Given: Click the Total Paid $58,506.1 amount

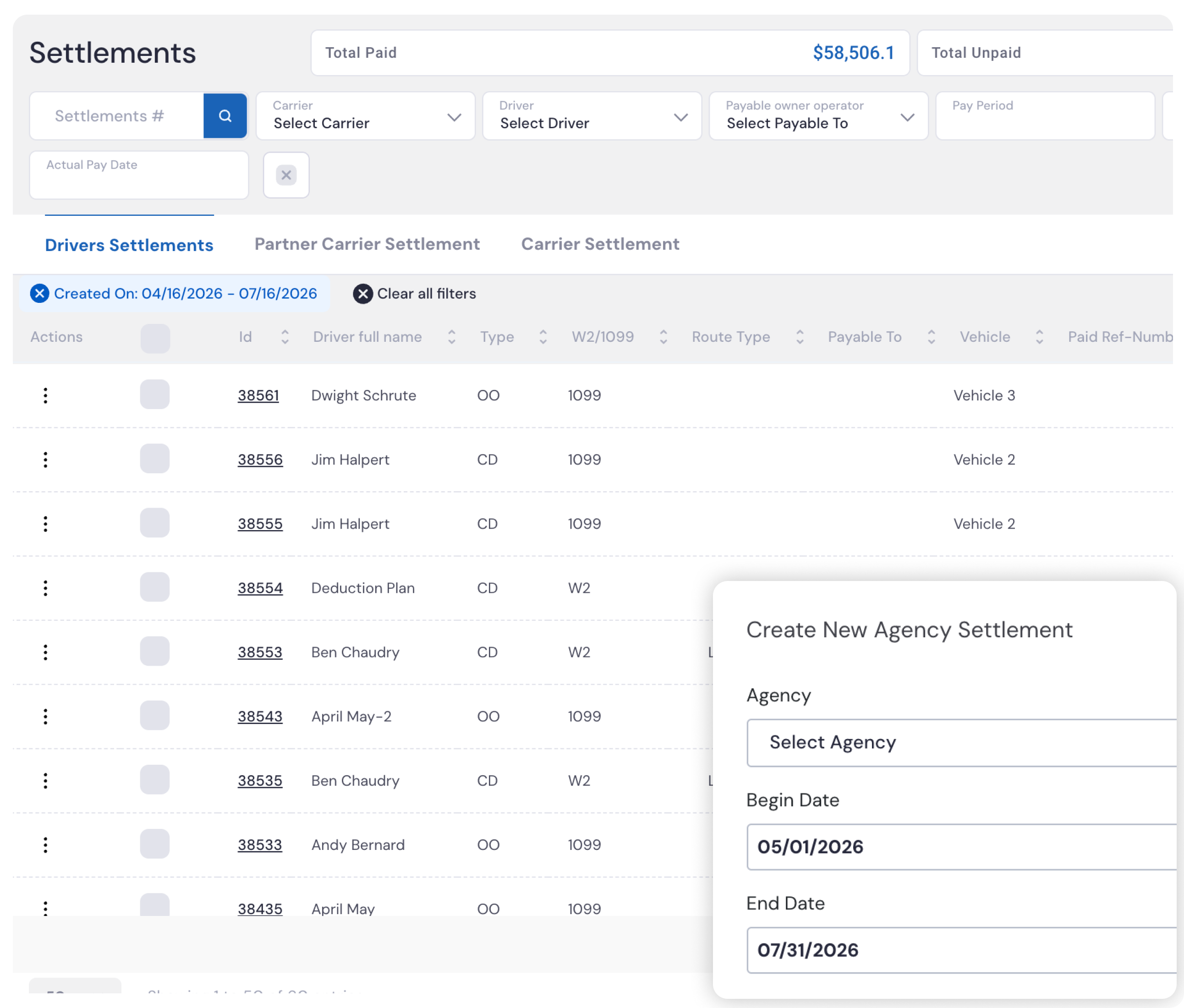Looking at the screenshot, I should (x=853, y=53).
